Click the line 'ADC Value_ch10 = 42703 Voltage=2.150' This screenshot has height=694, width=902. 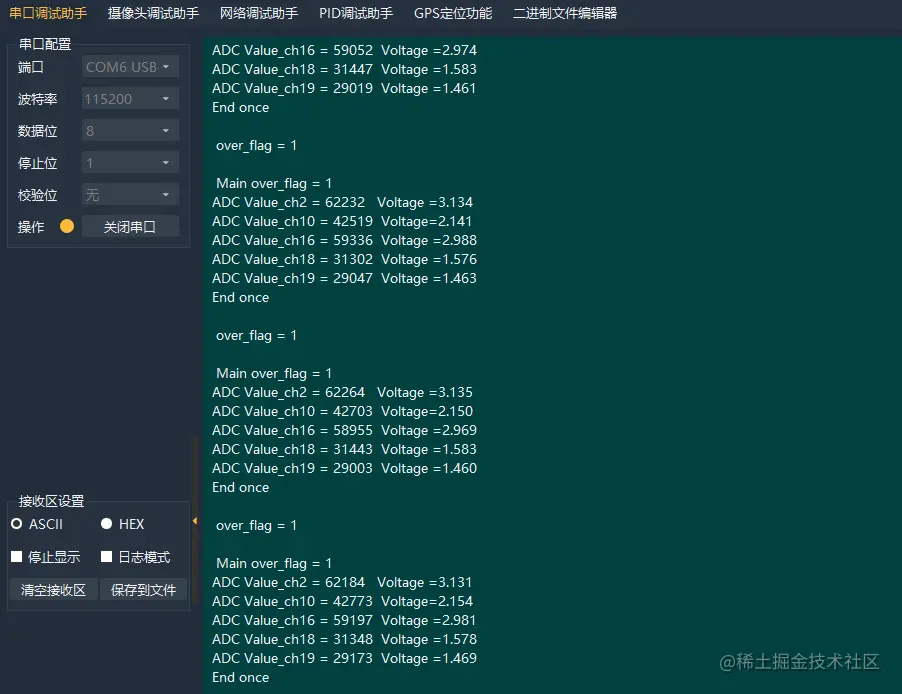[x=342, y=411]
